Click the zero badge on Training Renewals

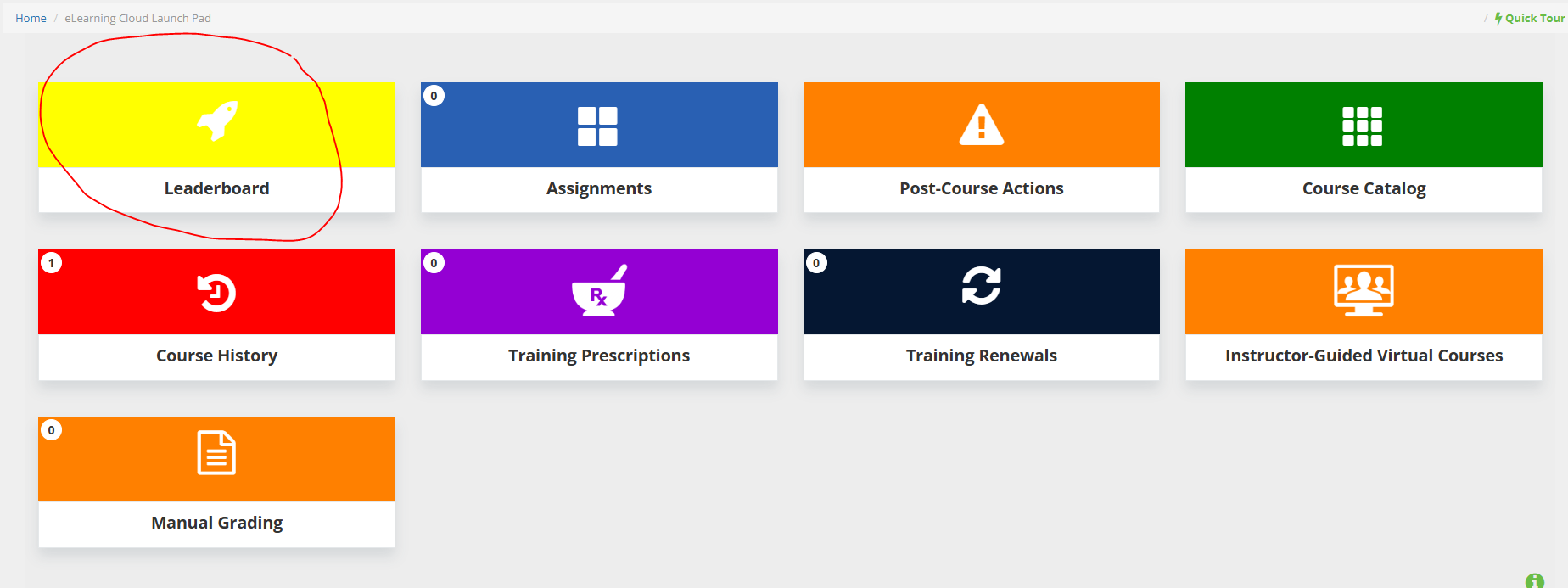point(816,262)
